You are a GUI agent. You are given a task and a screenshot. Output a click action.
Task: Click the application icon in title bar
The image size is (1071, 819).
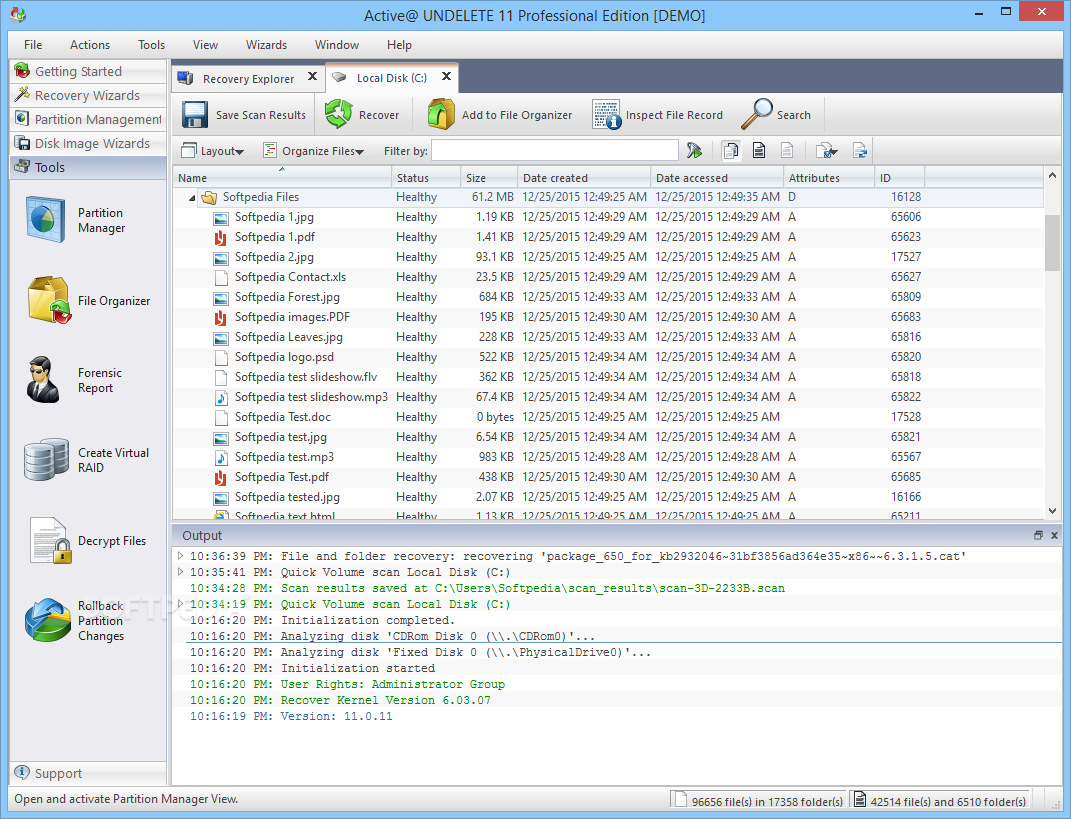coord(18,14)
